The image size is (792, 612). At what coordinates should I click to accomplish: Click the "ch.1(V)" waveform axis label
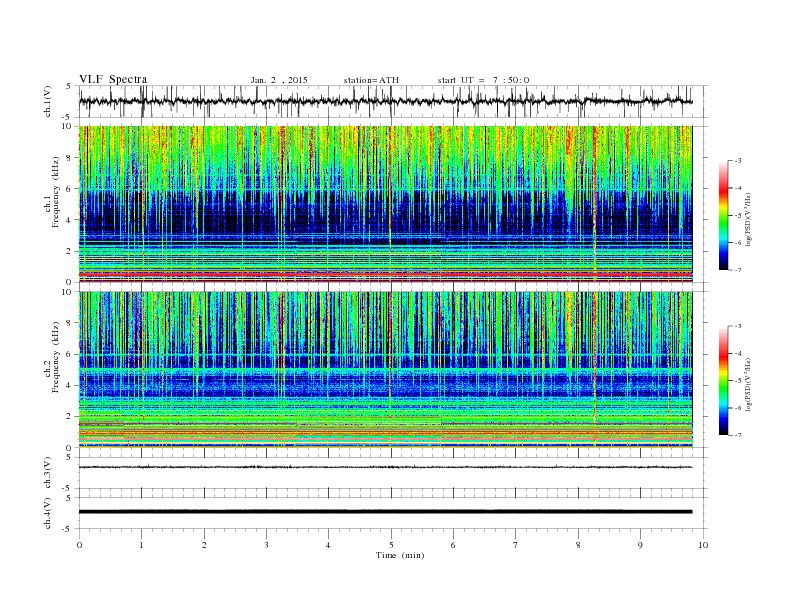(48, 101)
